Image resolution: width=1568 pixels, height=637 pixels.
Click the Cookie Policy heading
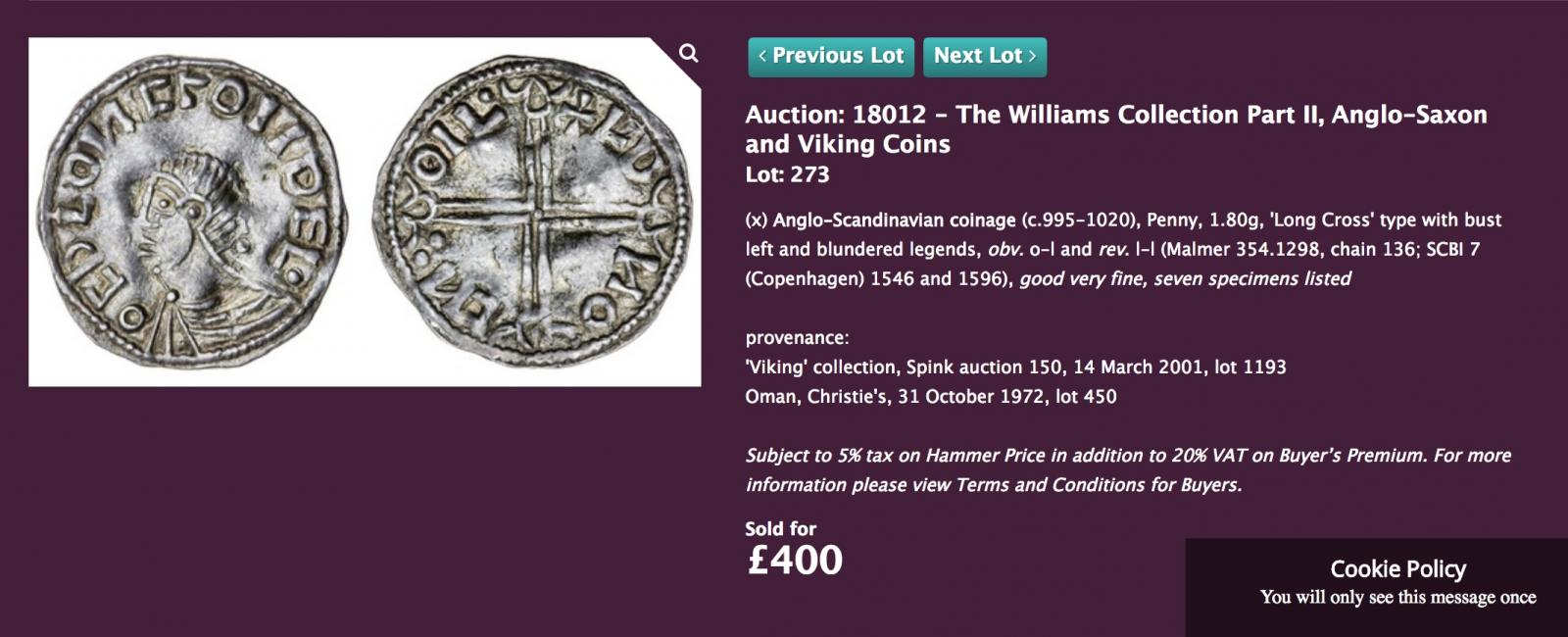[x=1397, y=568]
